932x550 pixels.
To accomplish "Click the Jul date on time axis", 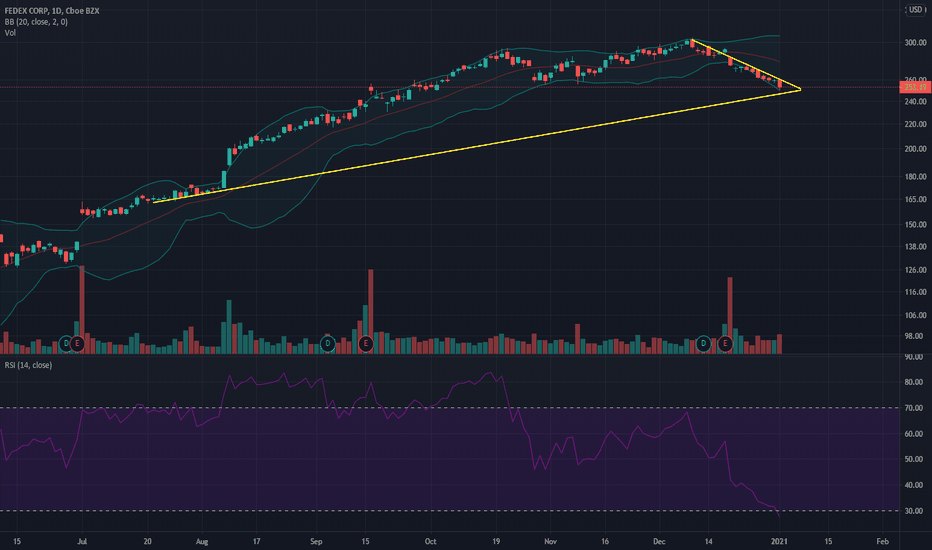I will [82, 542].
